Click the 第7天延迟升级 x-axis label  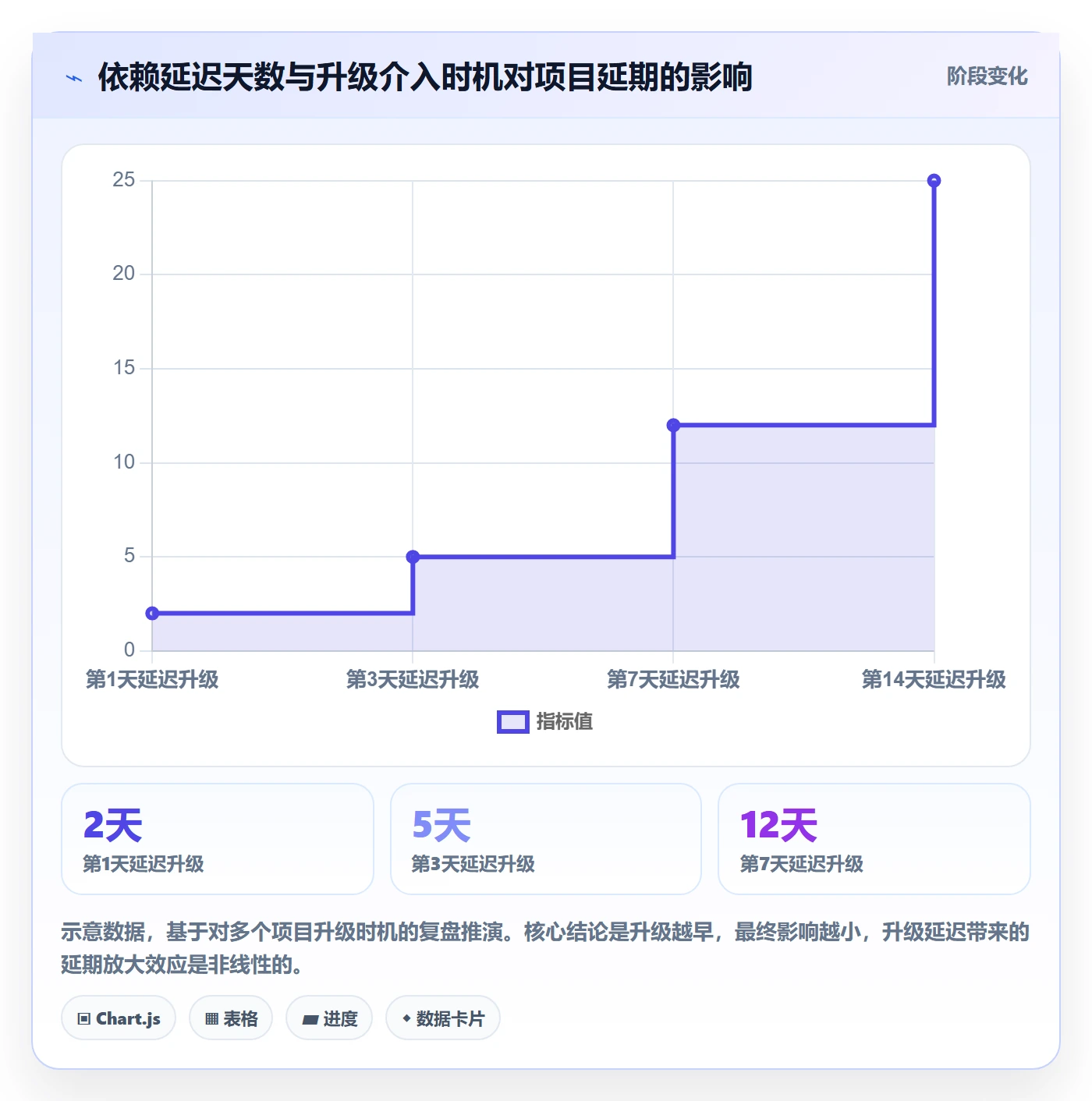(x=673, y=679)
